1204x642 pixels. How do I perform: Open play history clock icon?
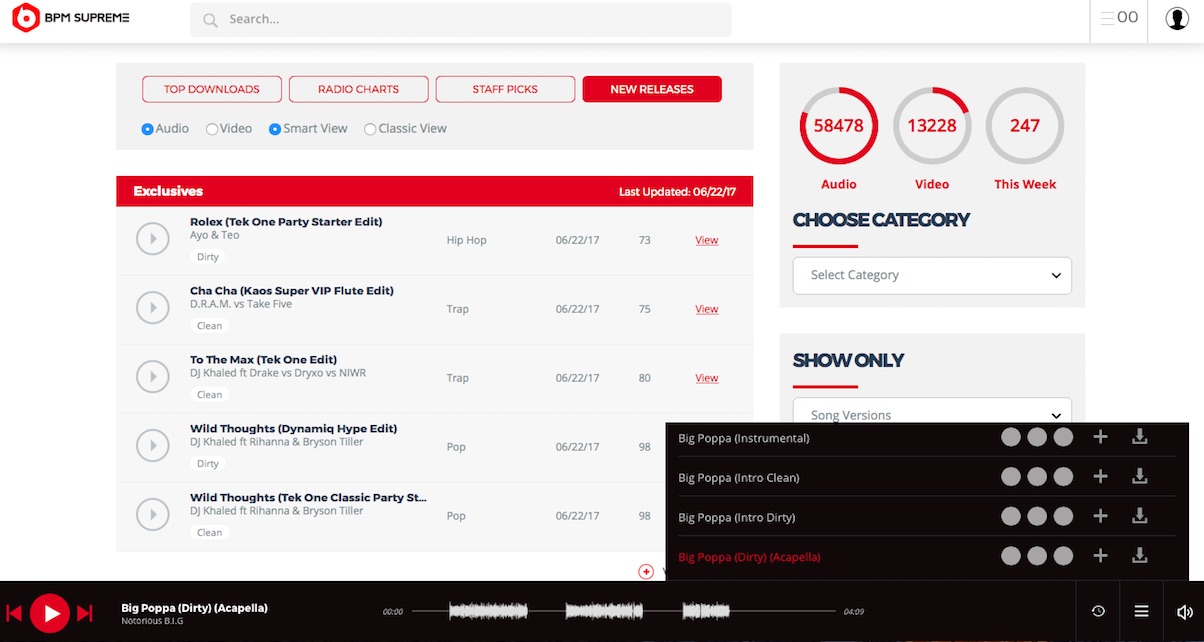[1098, 611]
